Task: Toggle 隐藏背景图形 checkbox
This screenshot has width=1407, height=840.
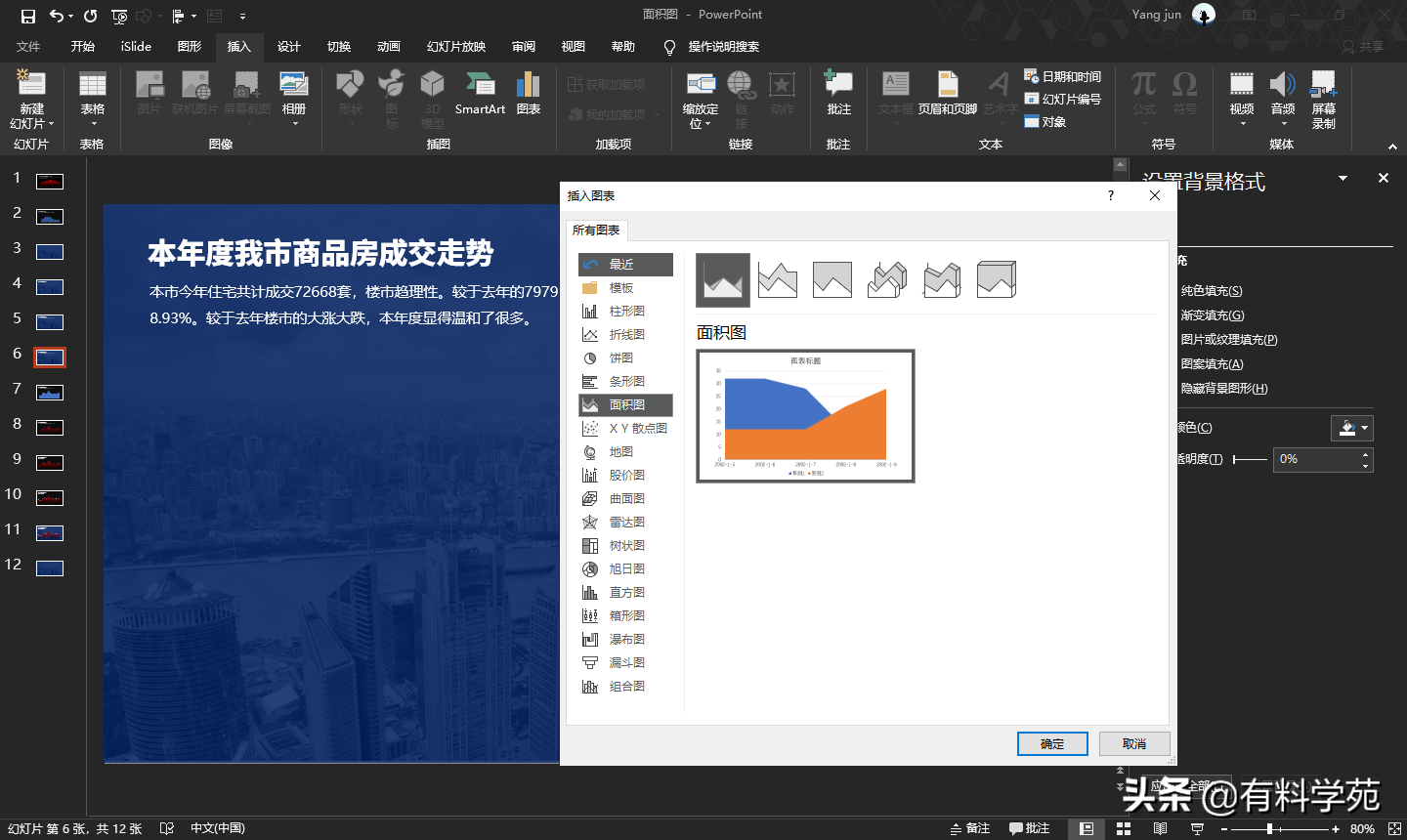Action: coord(1223,389)
